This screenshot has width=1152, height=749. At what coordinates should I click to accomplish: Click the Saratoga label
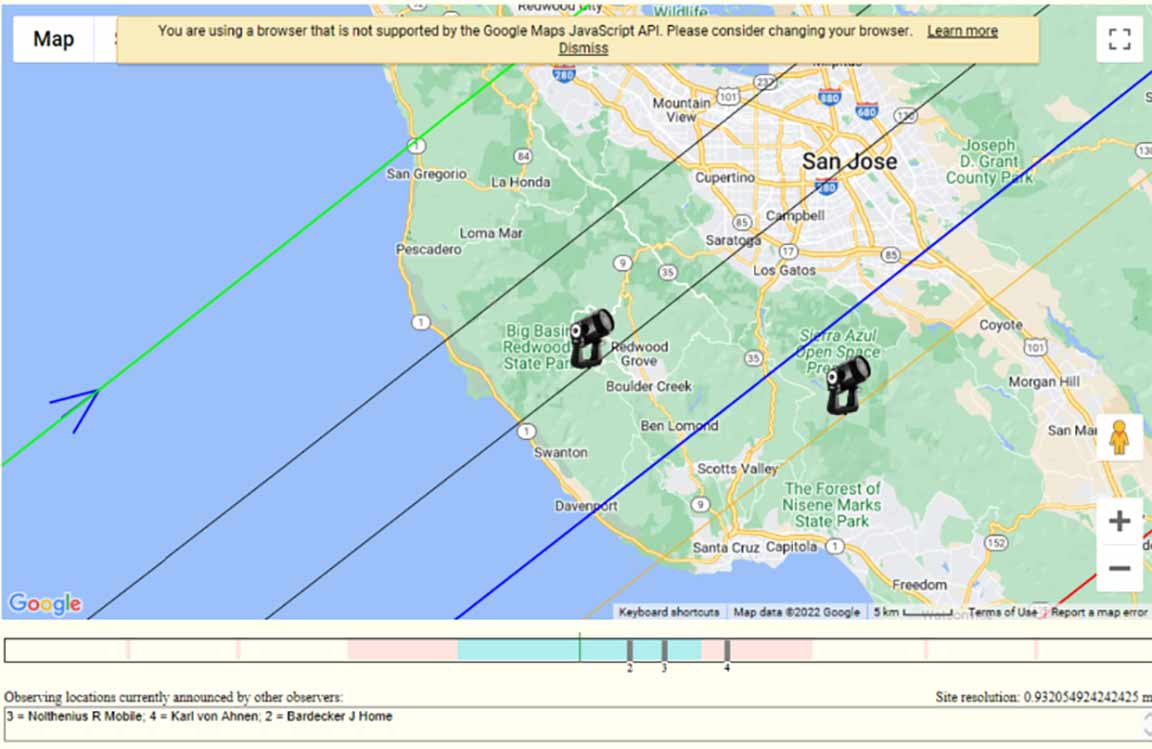(732, 240)
